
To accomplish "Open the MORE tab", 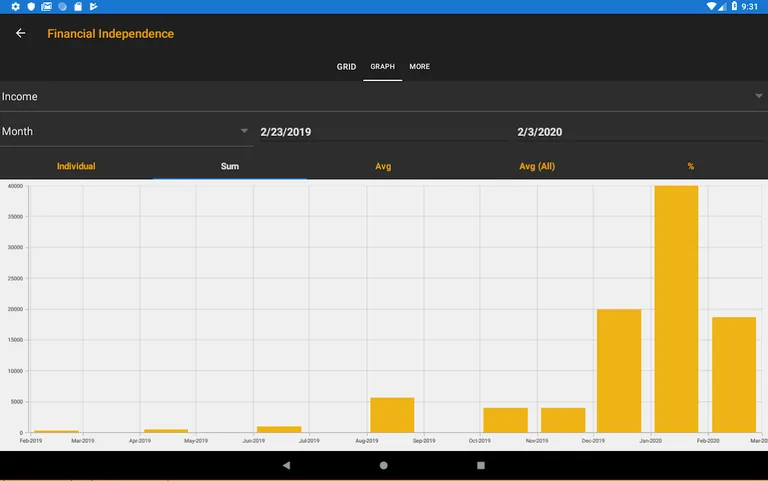I will coord(420,67).
